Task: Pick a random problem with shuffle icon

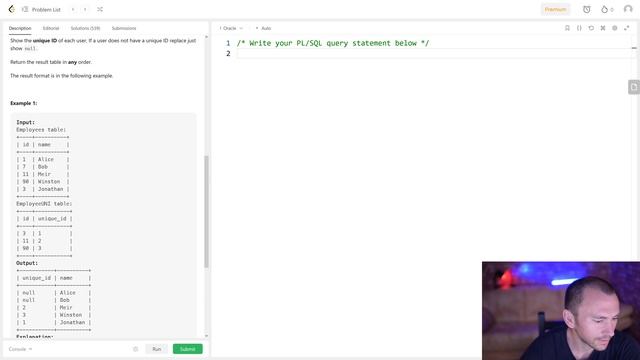Action: point(100,9)
